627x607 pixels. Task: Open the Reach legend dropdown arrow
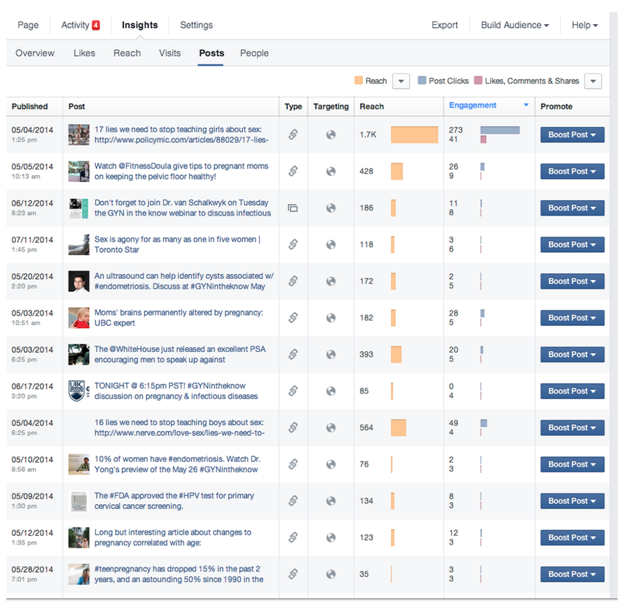[401, 81]
